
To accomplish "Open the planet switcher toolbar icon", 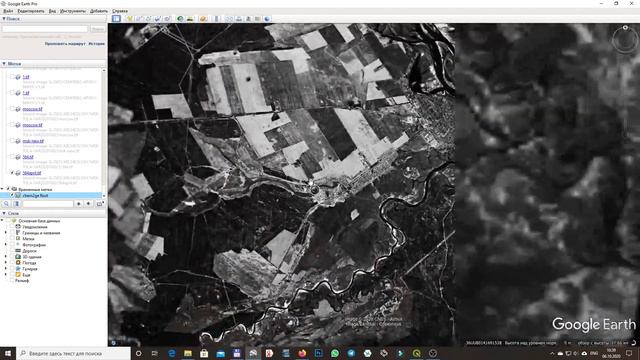I will pos(203,18).
